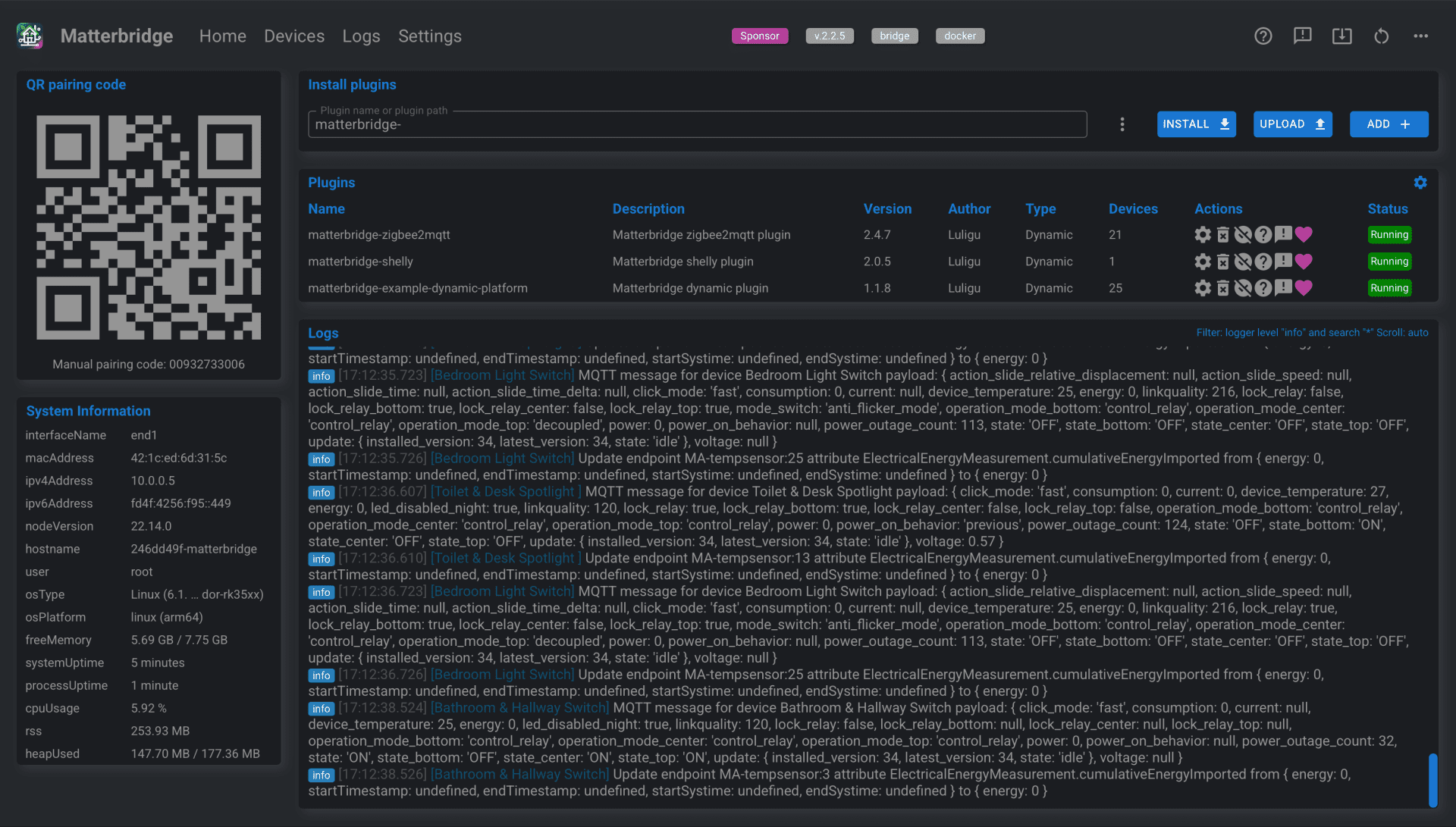Select the matterbridge-shelly plugin name
This screenshot has width=1456, height=827.
point(360,262)
